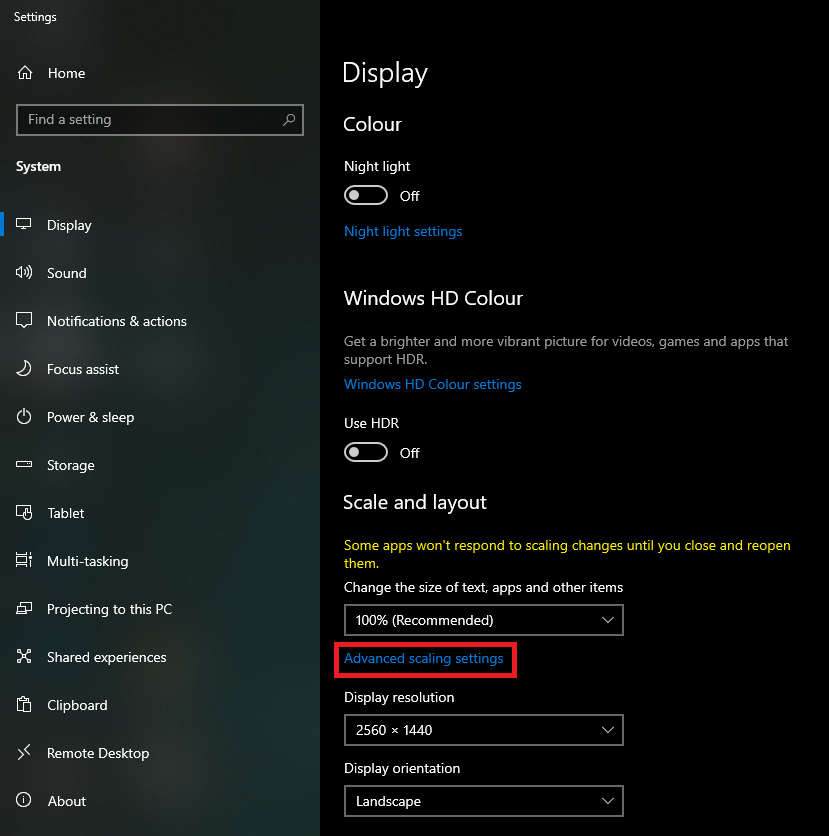
Task: Click 'Change the size of text, apps' label
Action: (484, 588)
